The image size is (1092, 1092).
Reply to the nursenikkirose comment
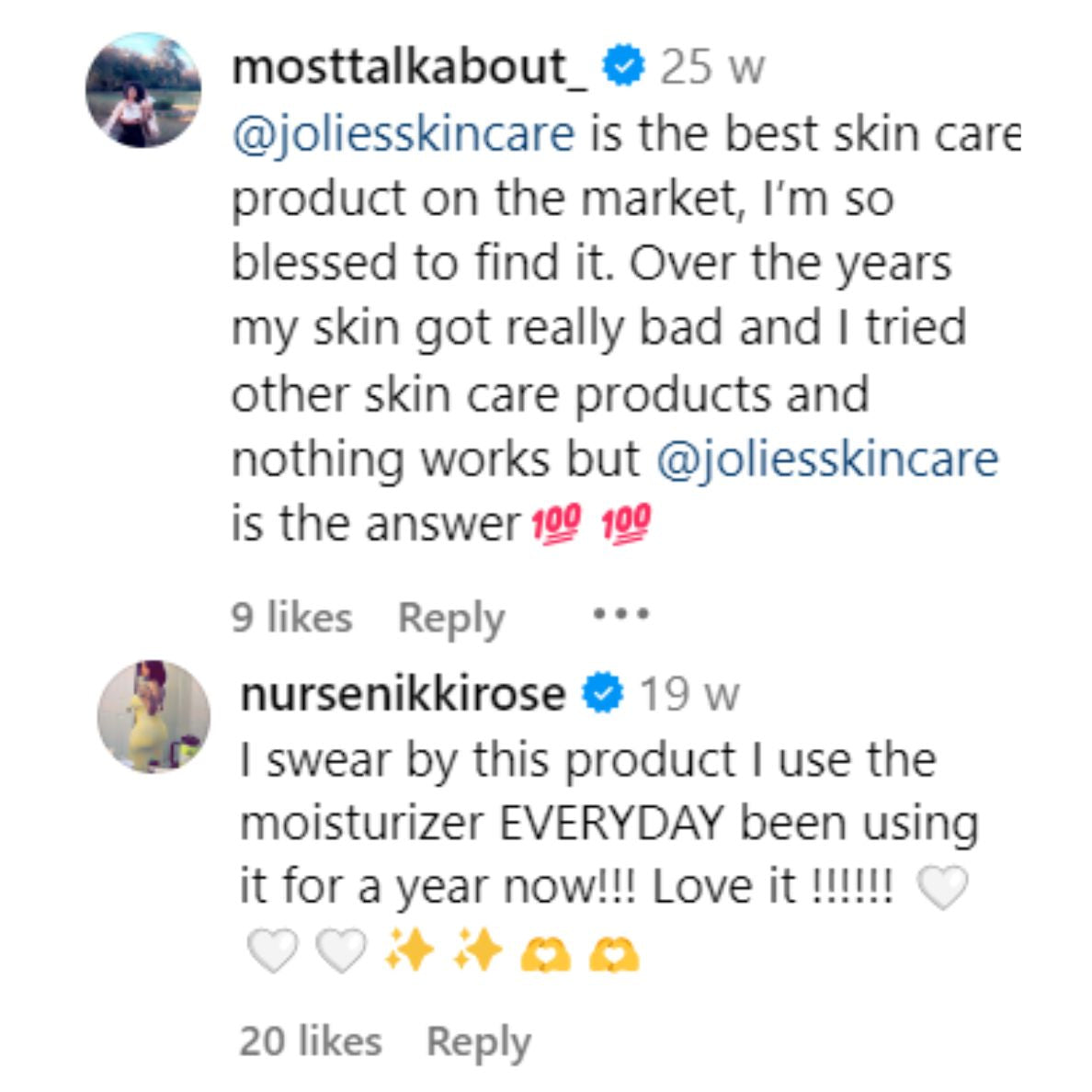pyautogui.click(x=478, y=1041)
